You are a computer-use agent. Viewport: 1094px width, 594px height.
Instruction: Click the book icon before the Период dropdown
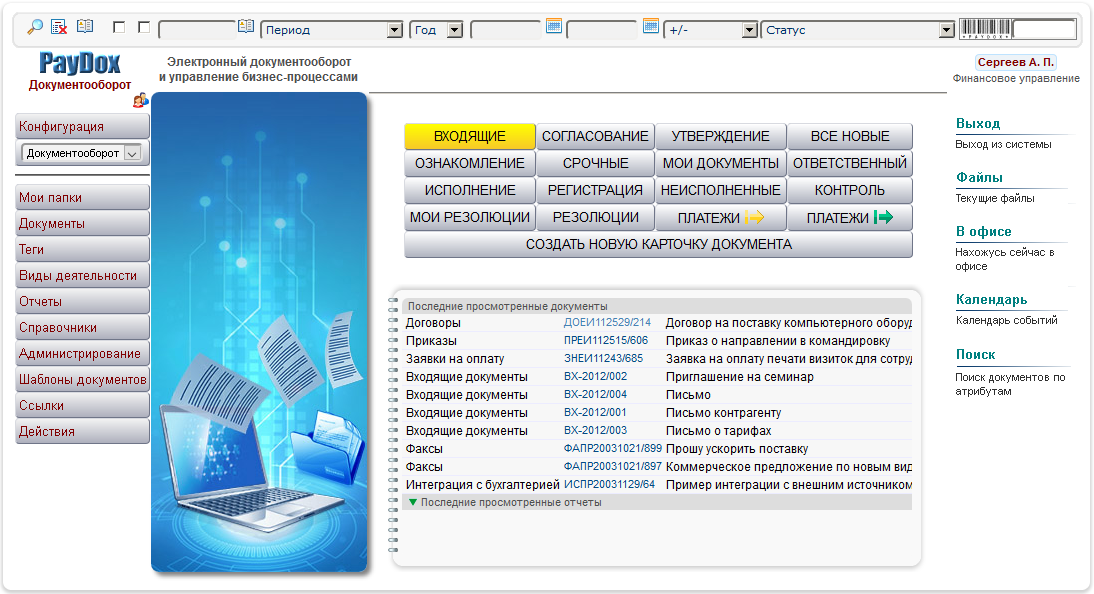point(246,27)
